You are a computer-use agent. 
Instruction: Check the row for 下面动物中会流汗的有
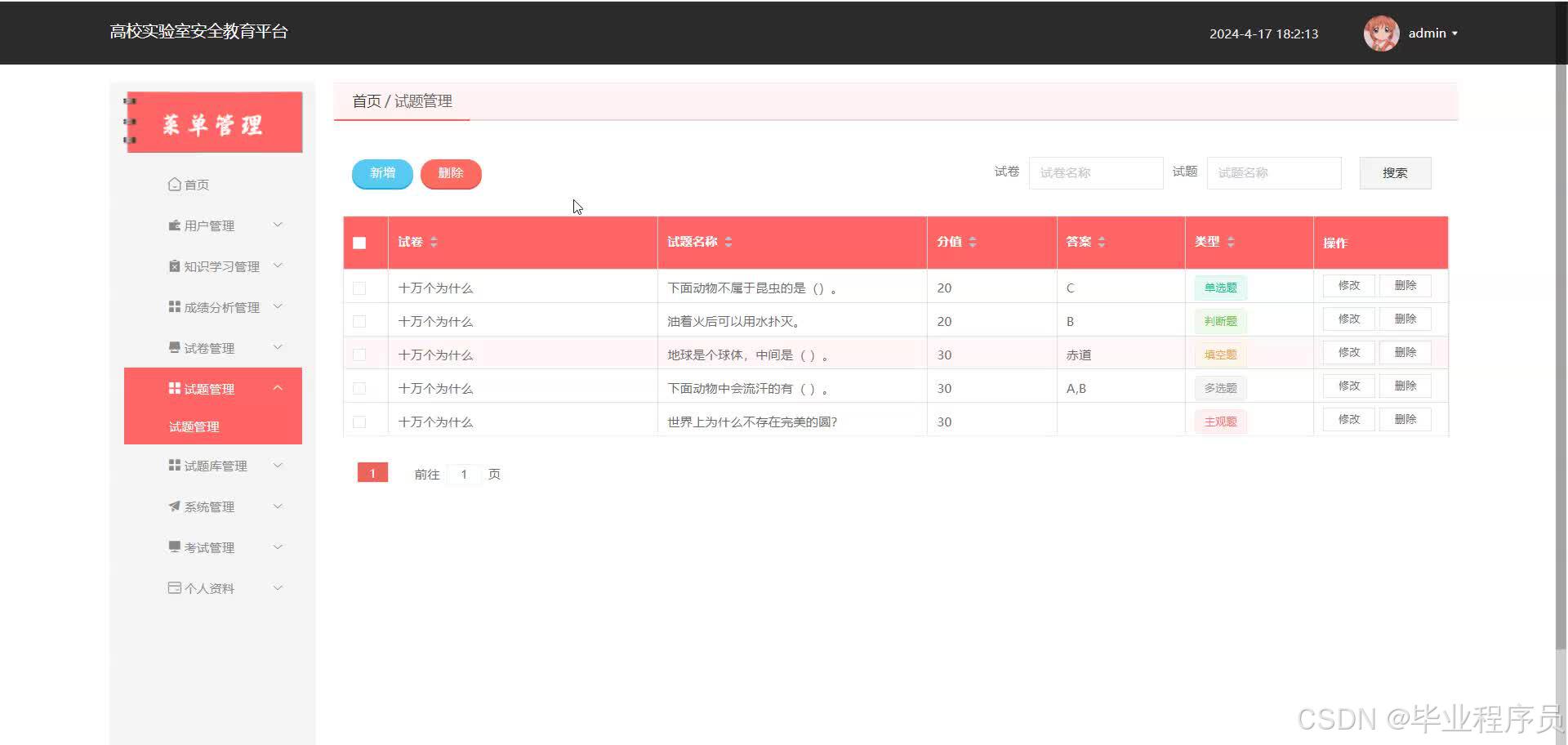pos(359,389)
